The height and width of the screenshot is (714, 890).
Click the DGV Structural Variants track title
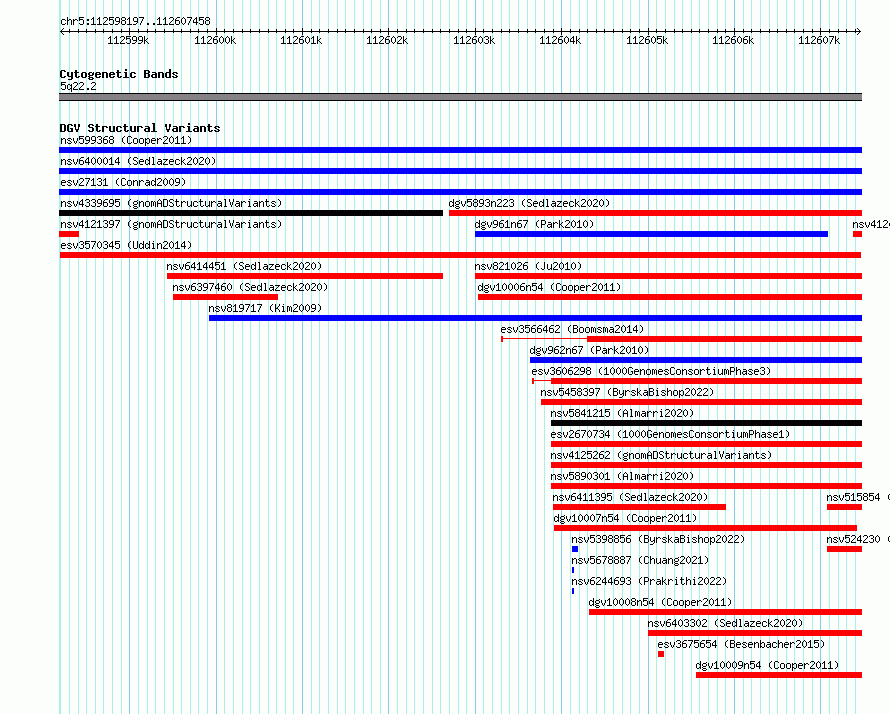[140, 128]
